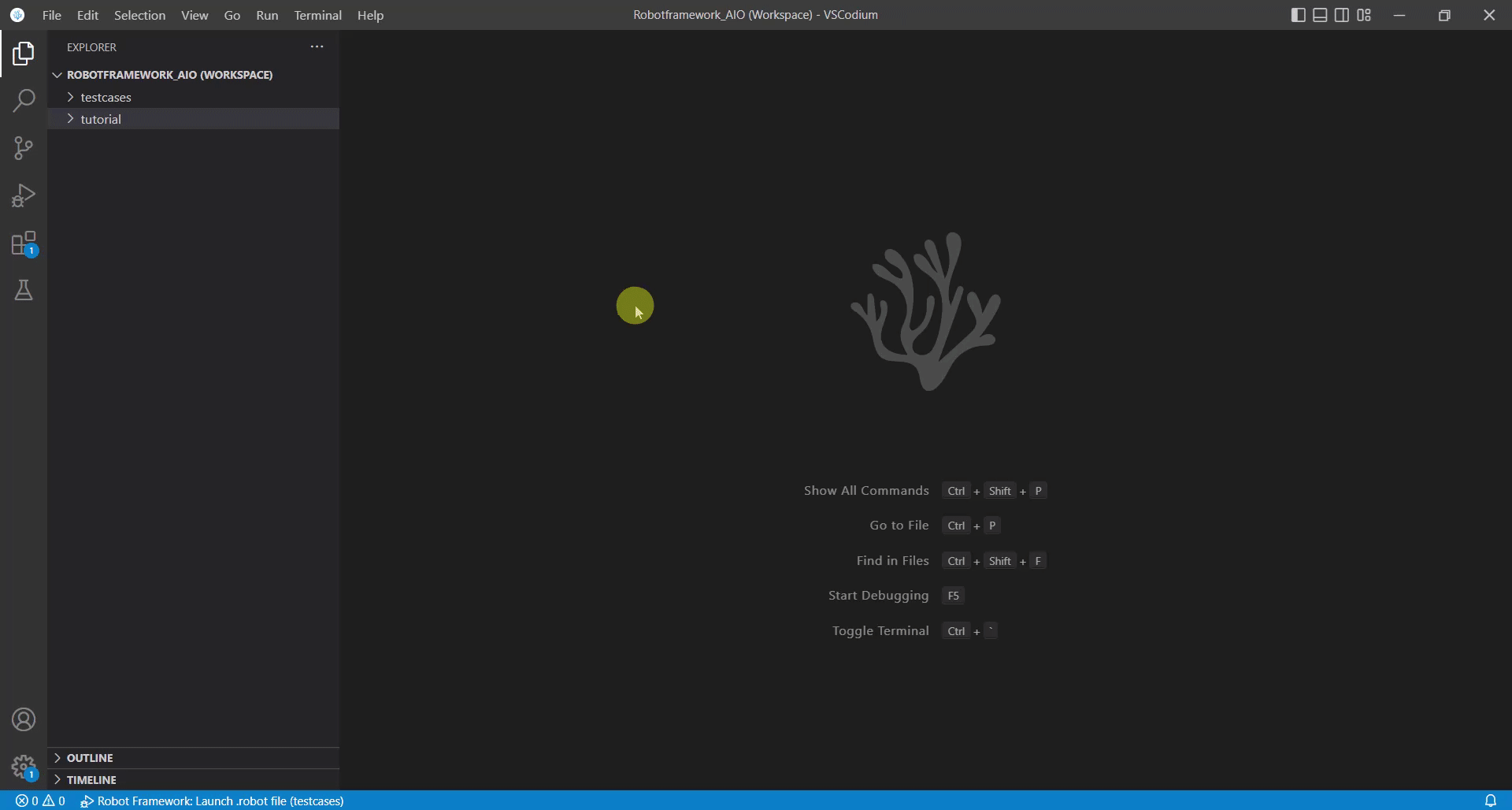This screenshot has height=810, width=1512.
Task: Open the Extensions view icon
Action: coord(24,243)
